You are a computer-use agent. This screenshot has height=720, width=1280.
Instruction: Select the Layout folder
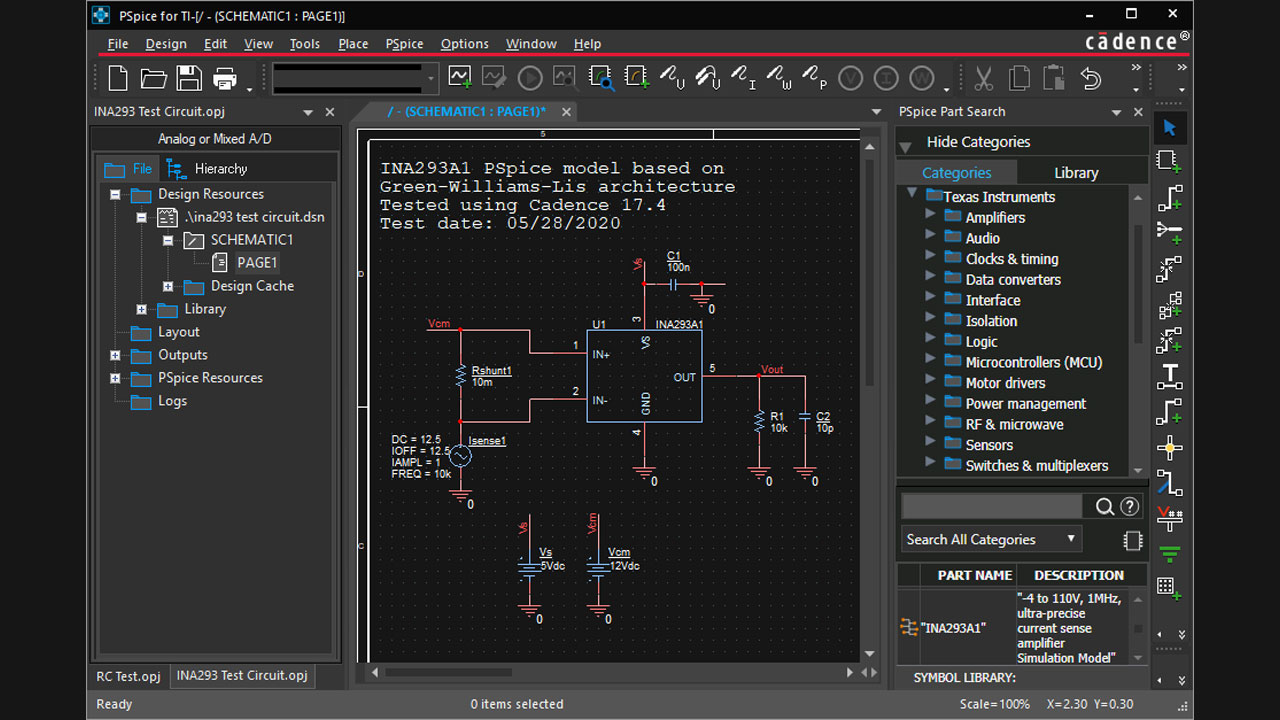179,332
